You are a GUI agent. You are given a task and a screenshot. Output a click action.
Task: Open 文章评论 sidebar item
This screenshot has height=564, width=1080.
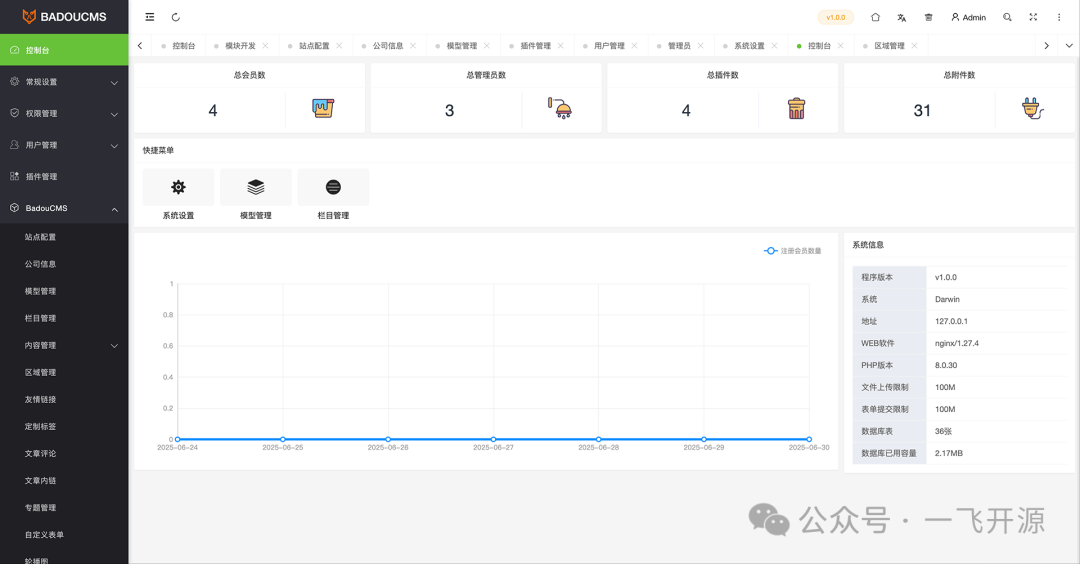64,454
